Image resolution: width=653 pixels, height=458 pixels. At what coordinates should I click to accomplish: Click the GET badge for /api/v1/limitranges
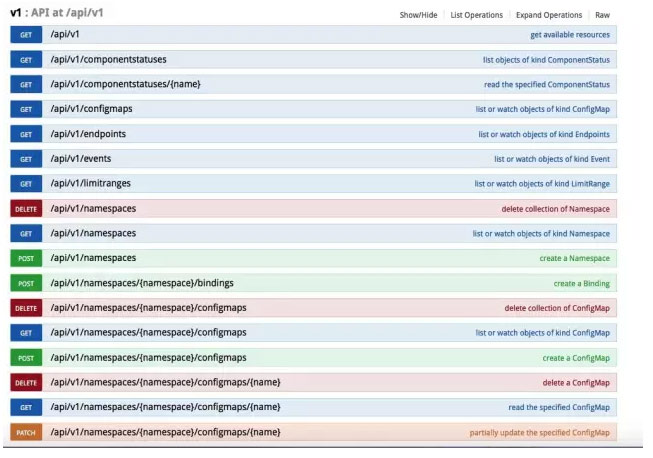pyautogui.click(x=26, y=184)
